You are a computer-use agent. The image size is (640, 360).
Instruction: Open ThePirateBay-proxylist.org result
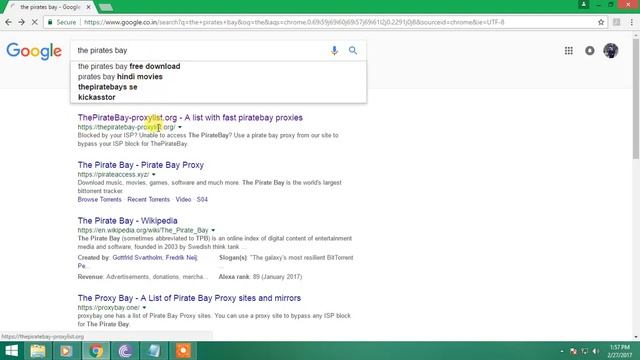click(x=190, y=118)
